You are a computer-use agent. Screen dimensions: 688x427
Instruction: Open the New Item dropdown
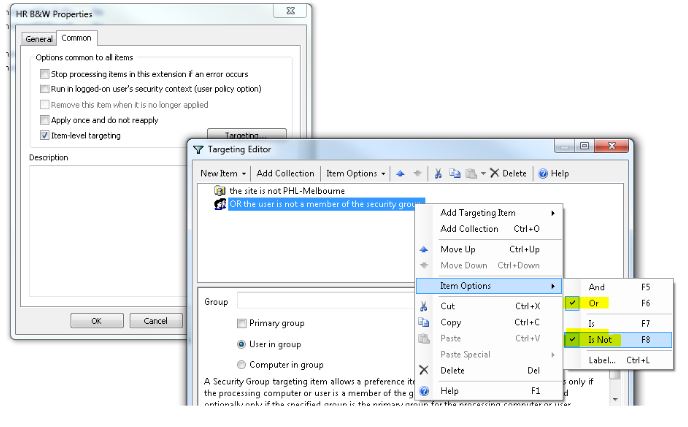(x=224, y=173)
